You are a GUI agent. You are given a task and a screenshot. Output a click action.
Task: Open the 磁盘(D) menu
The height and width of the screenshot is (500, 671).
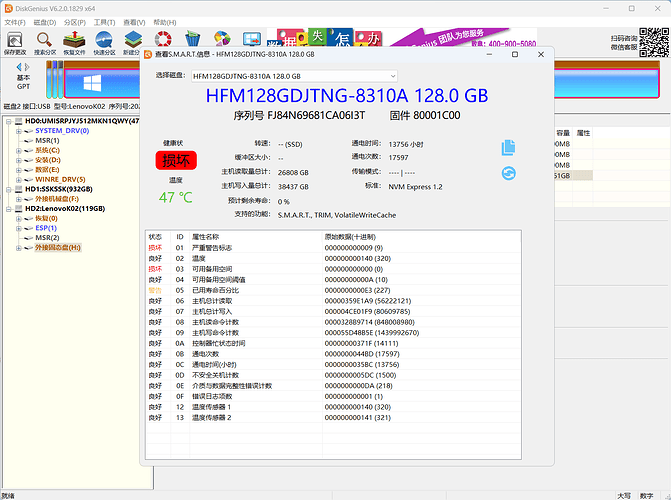(45, 22)
